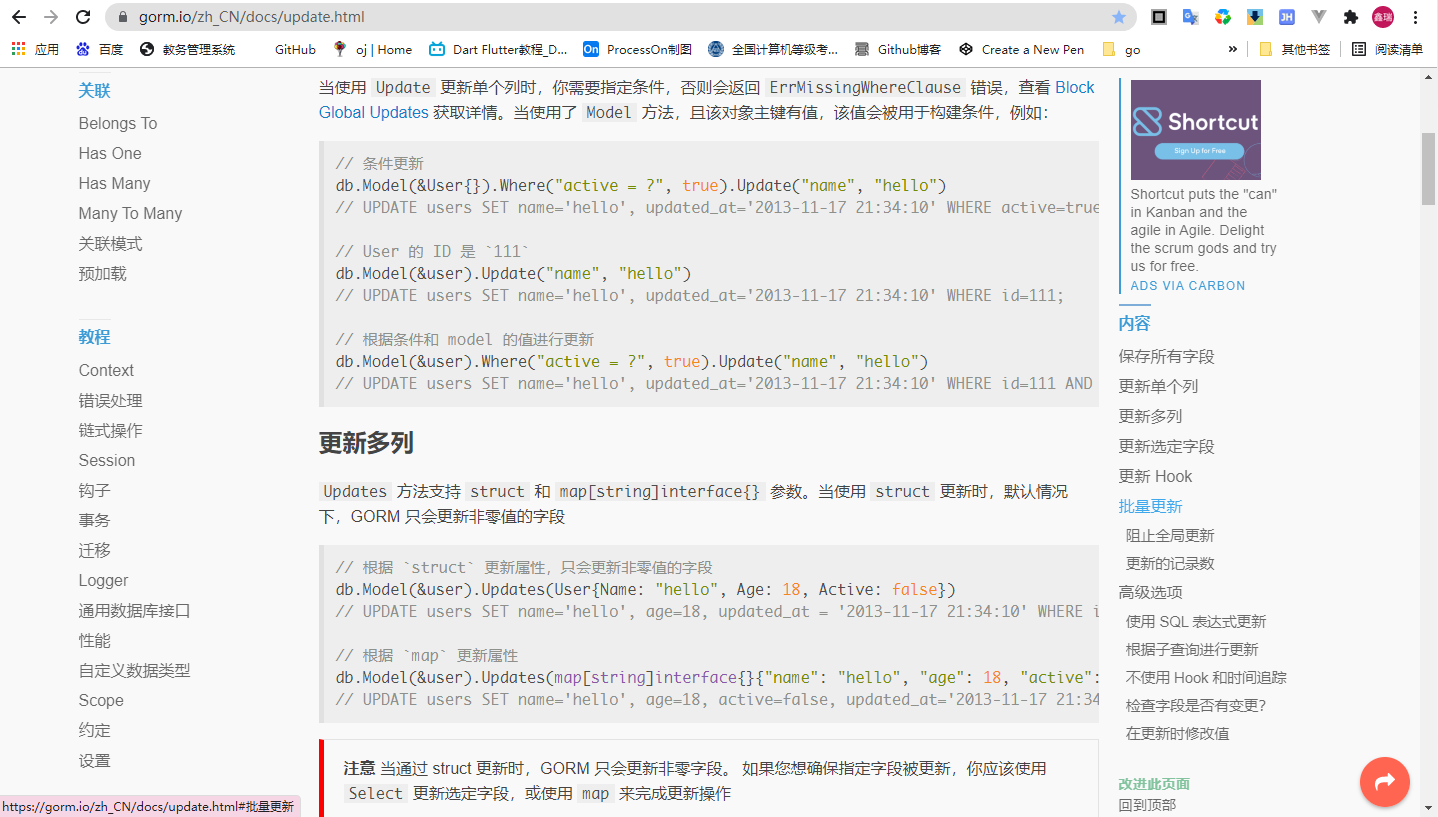Image resolution: width=1438 pixels, height=817 pixels.
Task: View site security lock info
Action: pos(124,17)
